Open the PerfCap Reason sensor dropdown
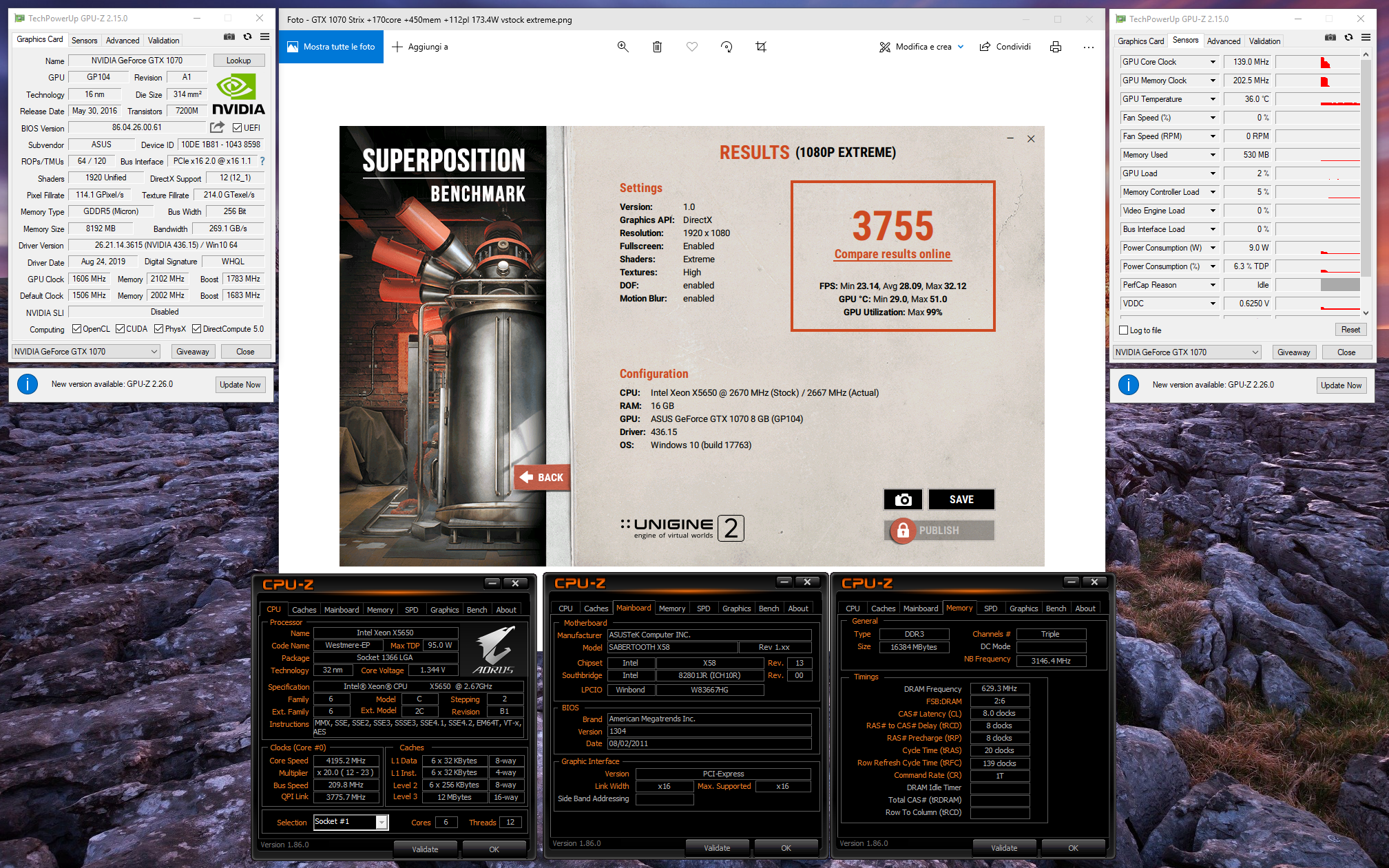Screen dimensions: 1389x868 tap(1213, 285)
